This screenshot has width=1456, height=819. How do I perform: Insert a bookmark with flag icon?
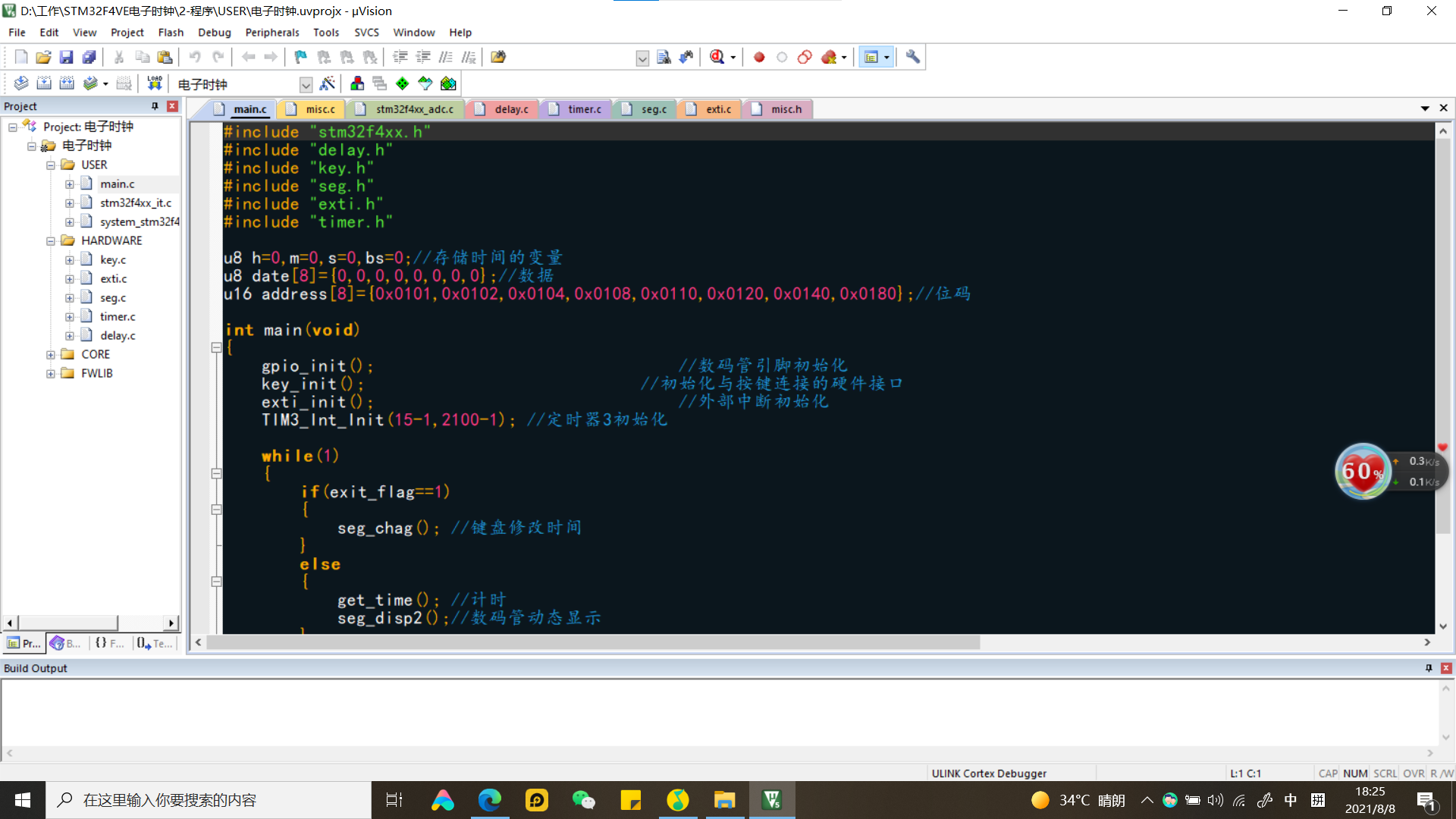(x=301, y=57)
